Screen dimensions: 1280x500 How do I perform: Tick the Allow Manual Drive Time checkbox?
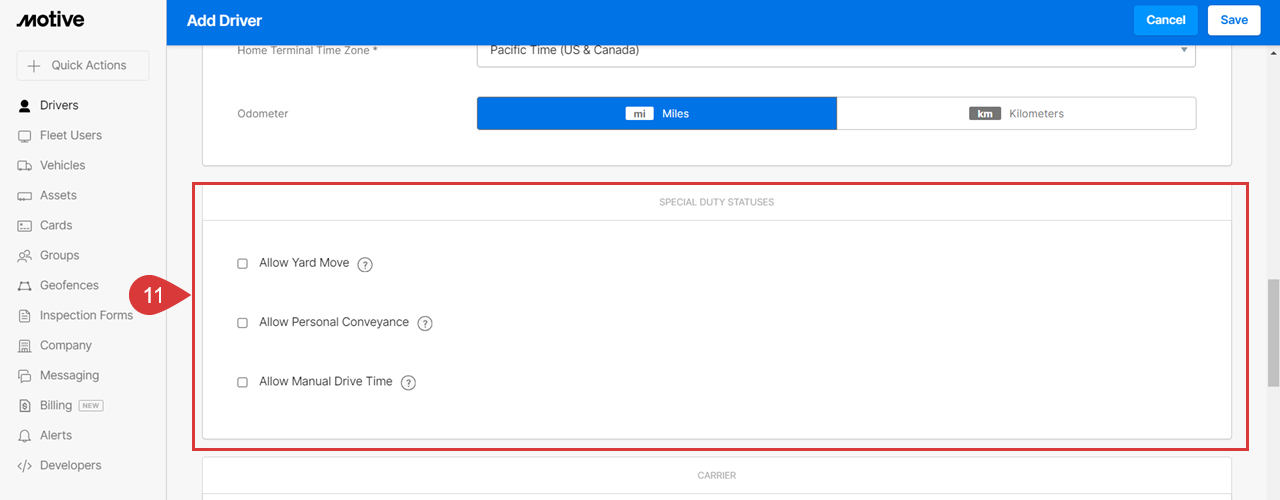tap(242, 382)
